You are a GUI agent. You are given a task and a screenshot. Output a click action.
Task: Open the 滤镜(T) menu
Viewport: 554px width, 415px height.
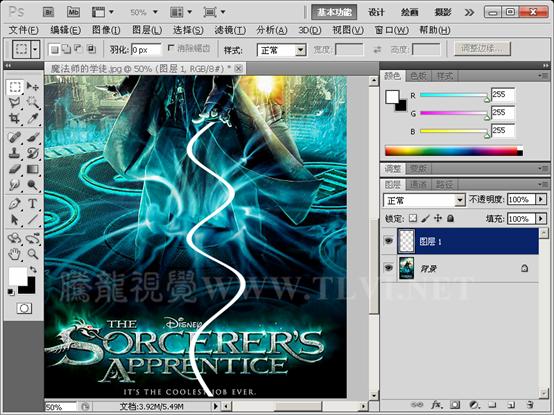[x=230, y=30]
